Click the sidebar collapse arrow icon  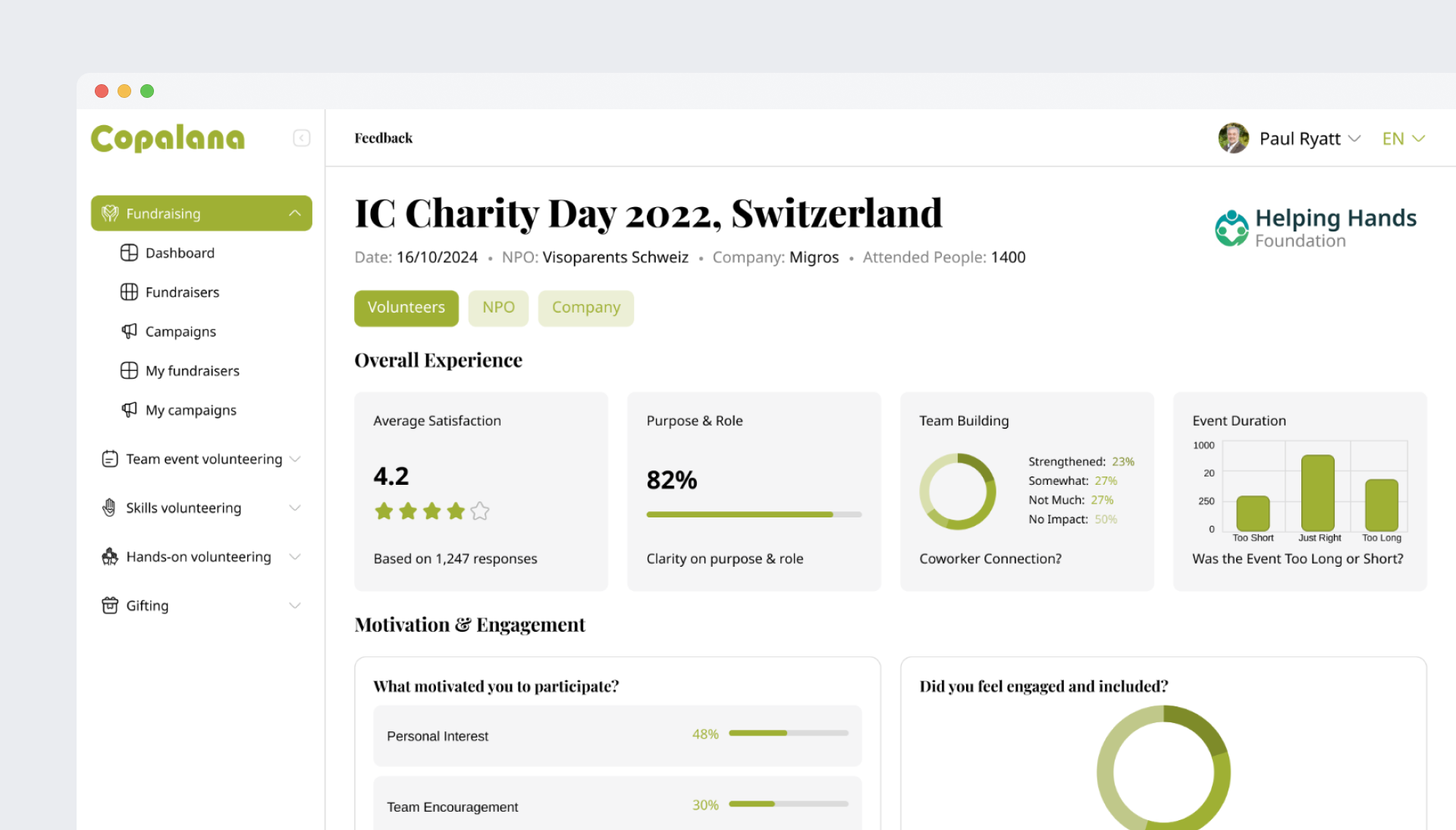coord(301,138)
